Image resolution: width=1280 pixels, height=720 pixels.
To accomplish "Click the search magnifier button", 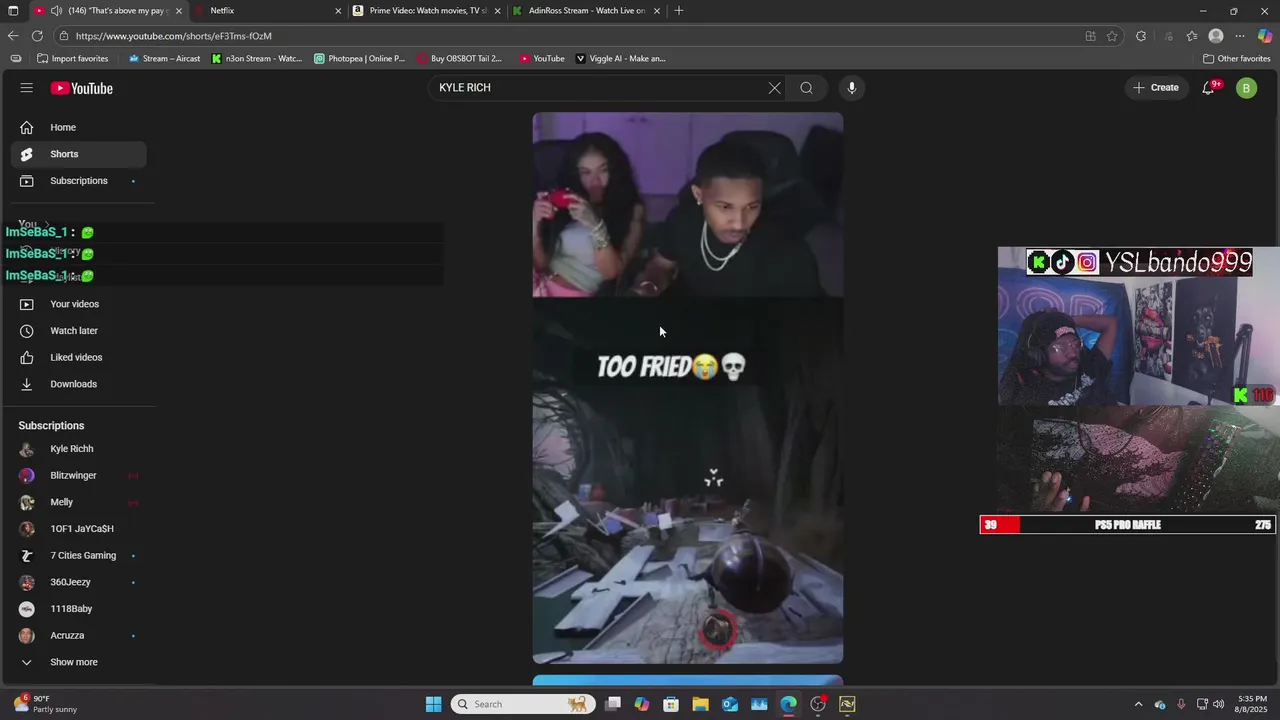I will coord(806,88).
